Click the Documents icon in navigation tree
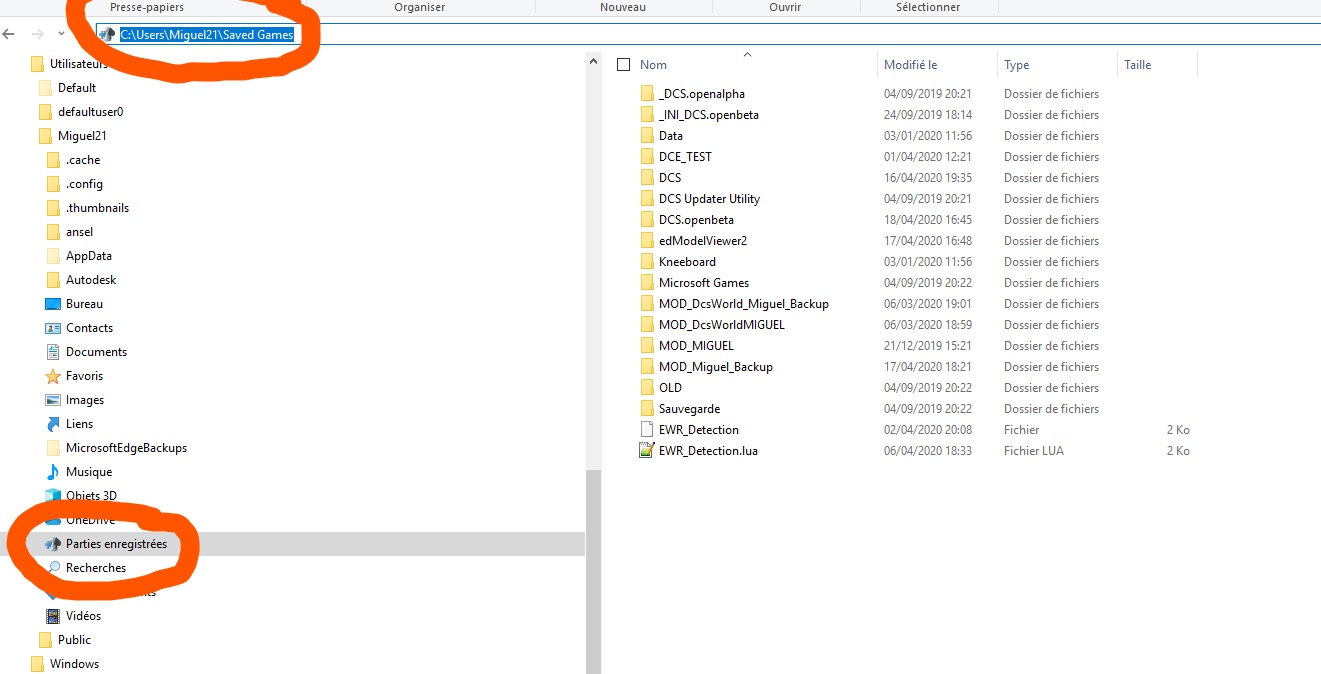1321x674 pixels. [x=53, y=352]
